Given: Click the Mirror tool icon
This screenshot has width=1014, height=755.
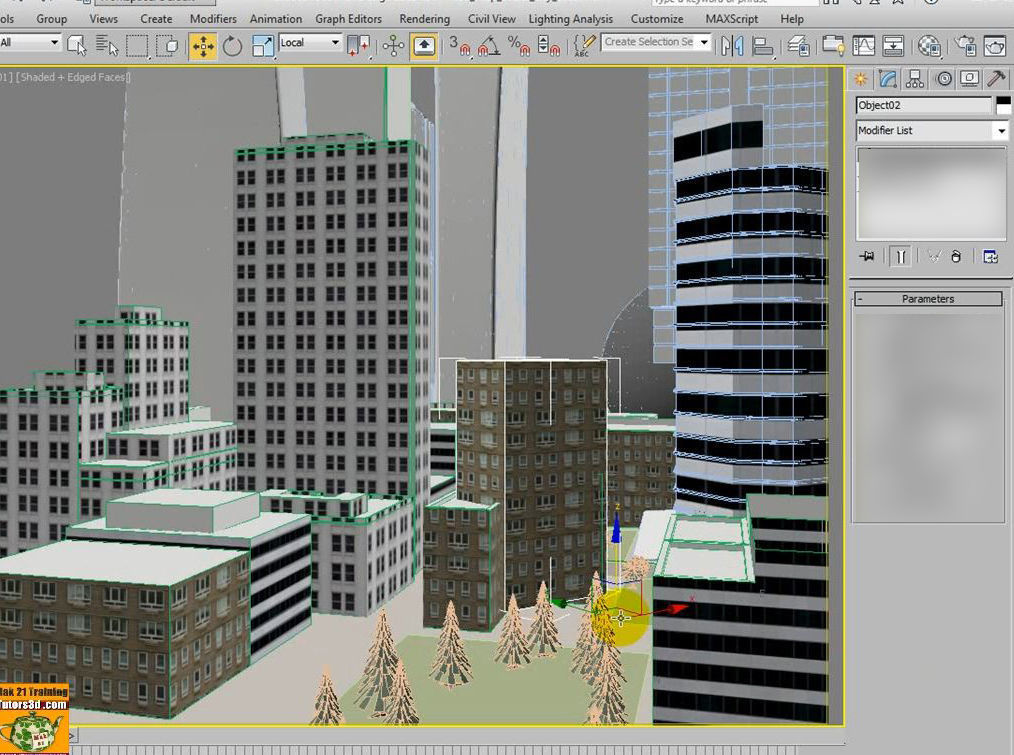Looking at the screenshot, I should coord(732,46).
